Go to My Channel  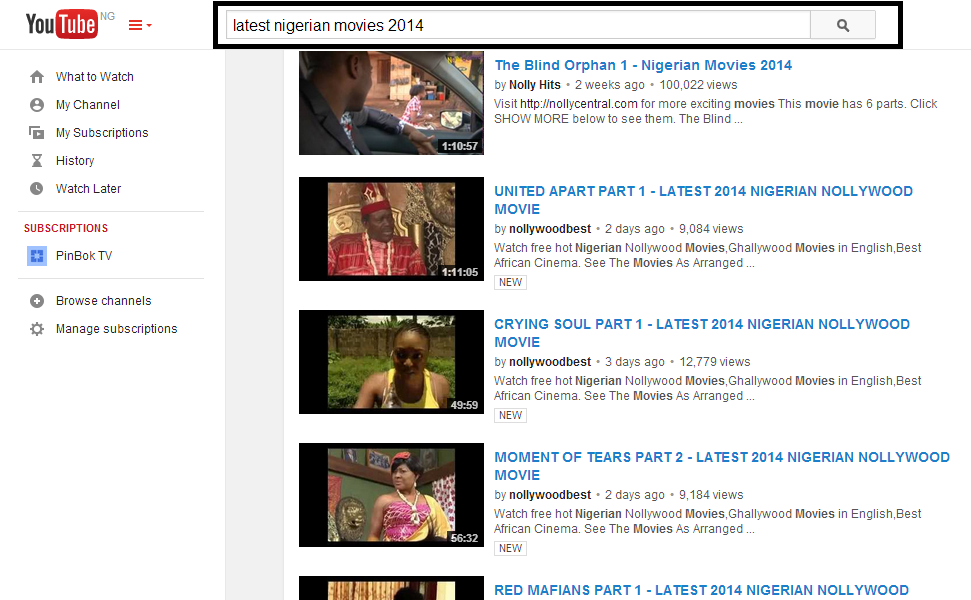pos(88,105)
